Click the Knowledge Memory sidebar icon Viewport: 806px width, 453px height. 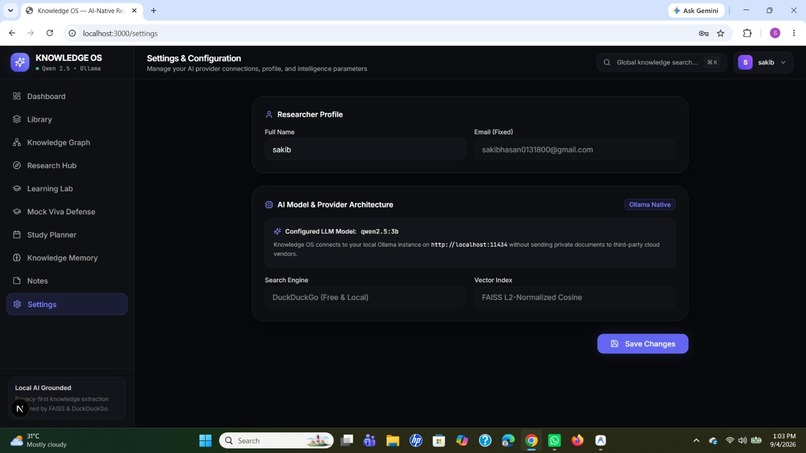[17, 258]
